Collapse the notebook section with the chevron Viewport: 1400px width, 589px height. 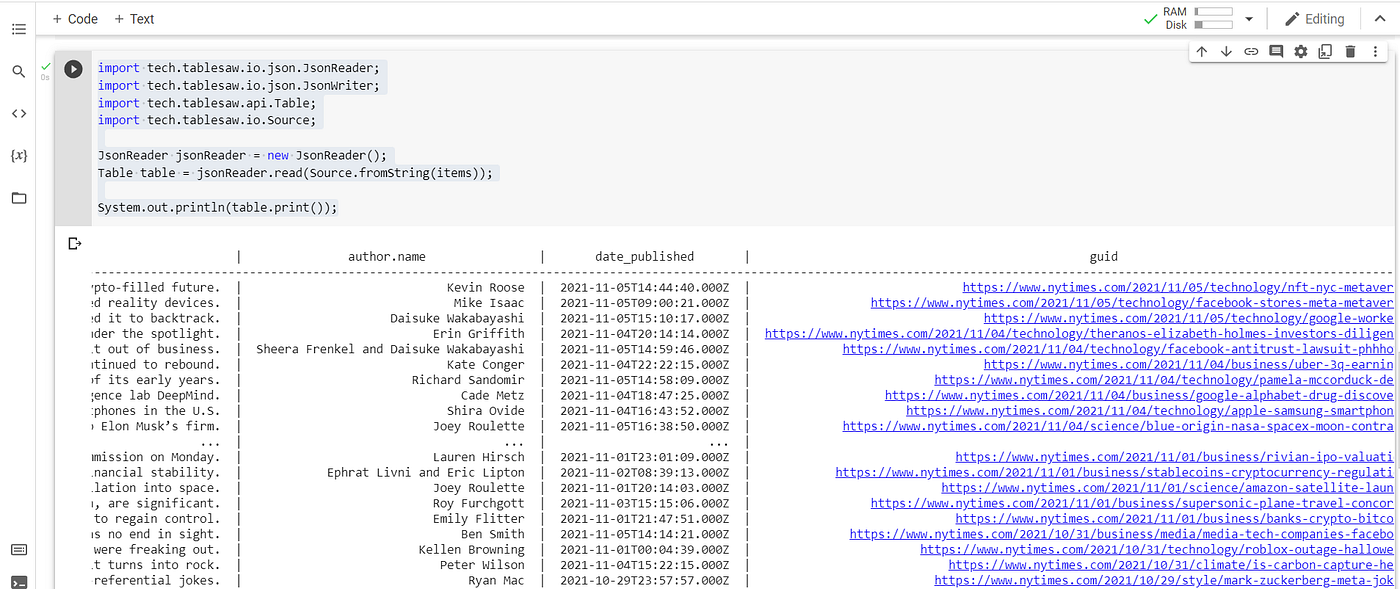[1380, 18]
